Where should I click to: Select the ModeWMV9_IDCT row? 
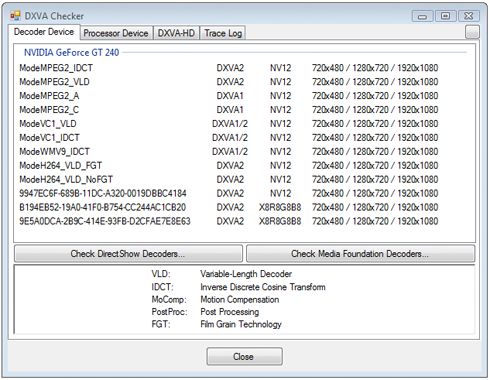[229, 152]
